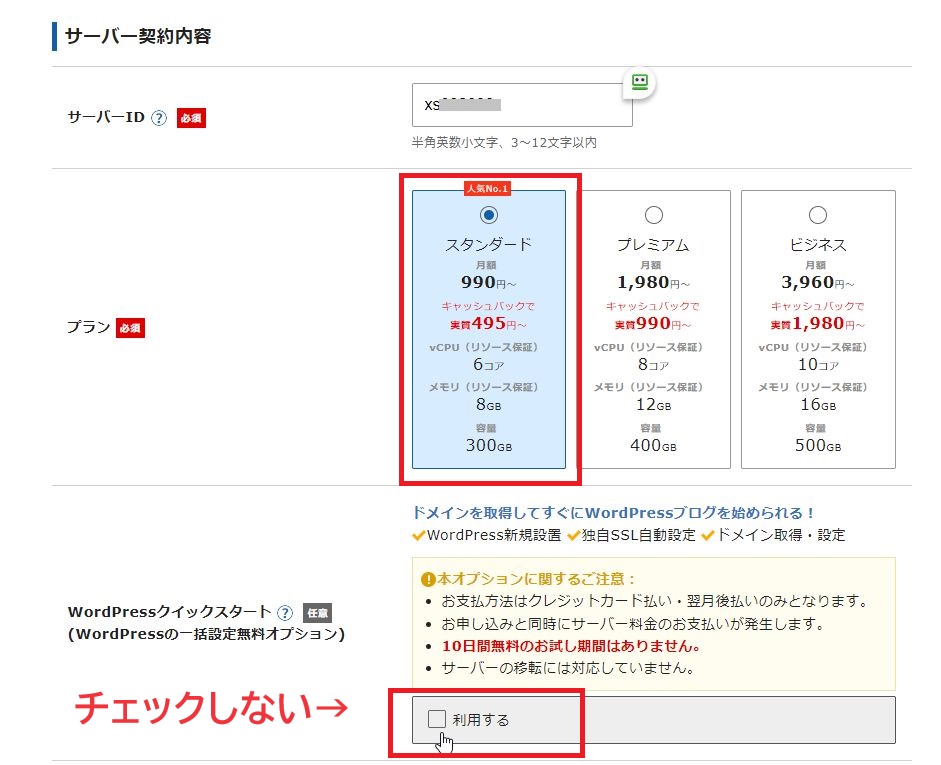Click into the サーバーID text field
The image size is (941, 765).
pyautogui.click(x=522, y=105)
